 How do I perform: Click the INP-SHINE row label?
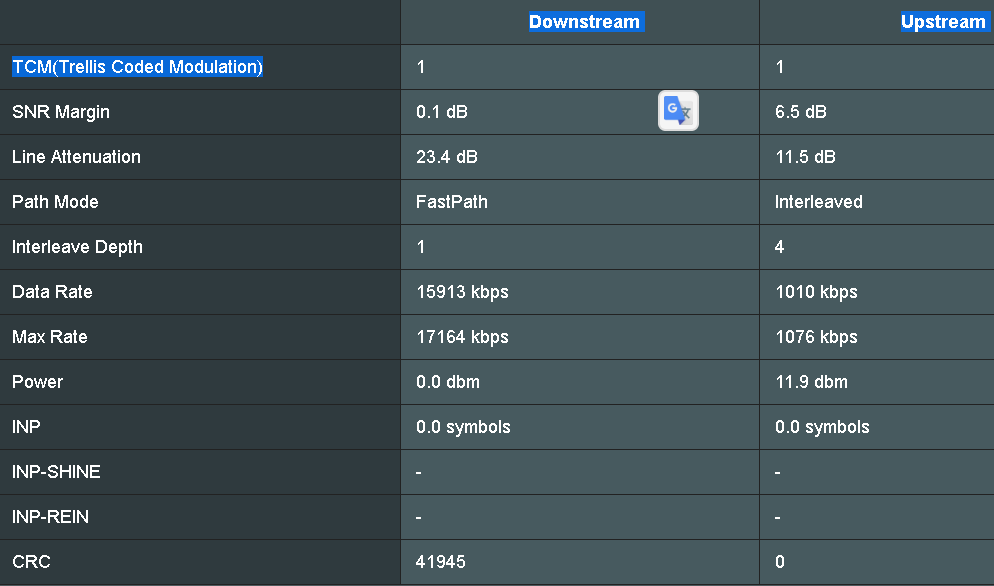[56, 472]
